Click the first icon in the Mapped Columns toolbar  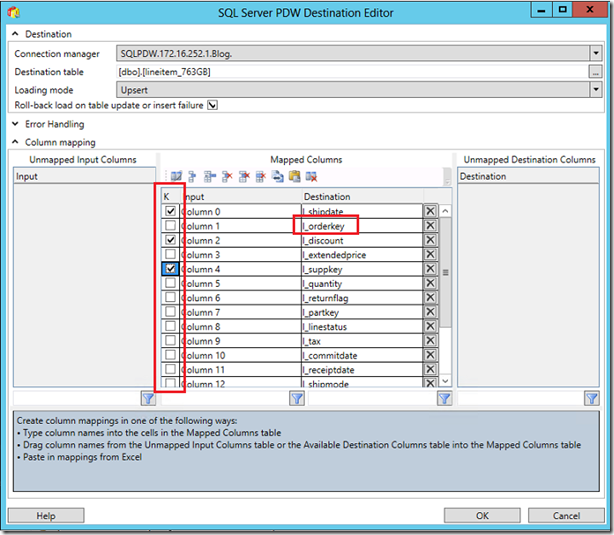click(x=177, y=176)
